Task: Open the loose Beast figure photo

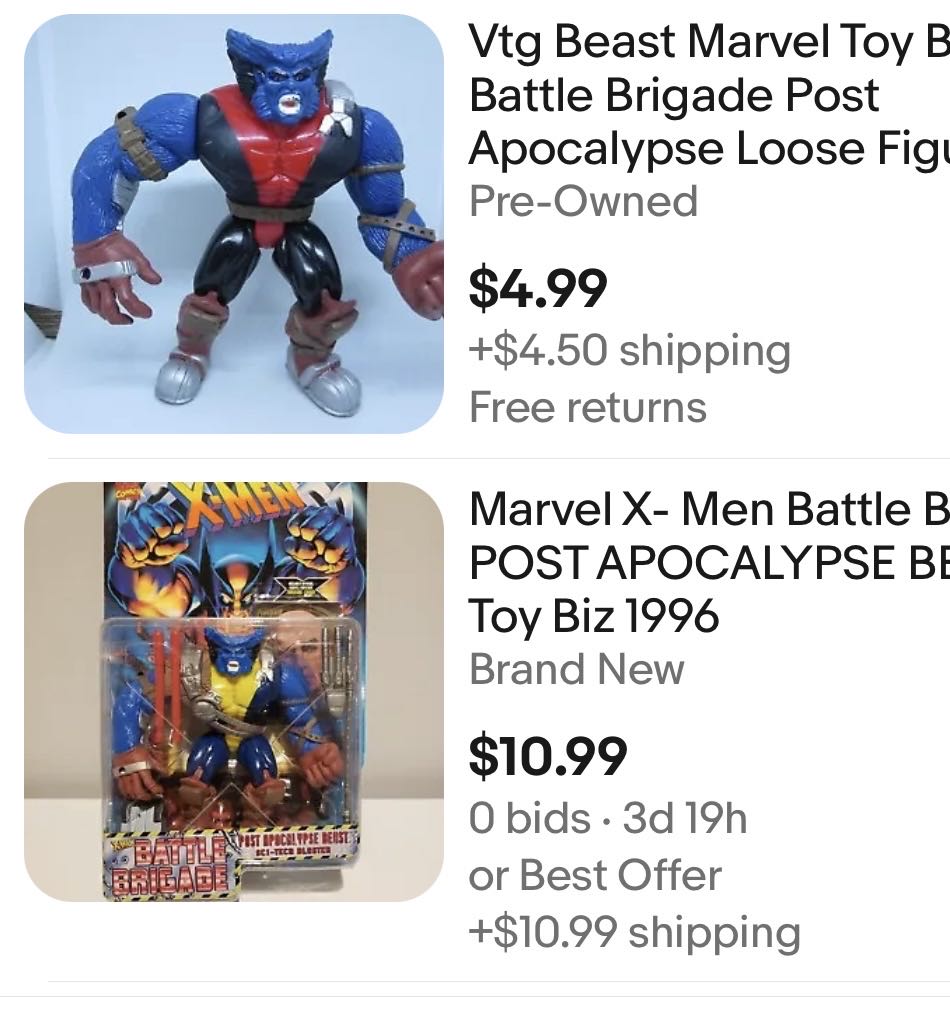Action: [234, 224]
